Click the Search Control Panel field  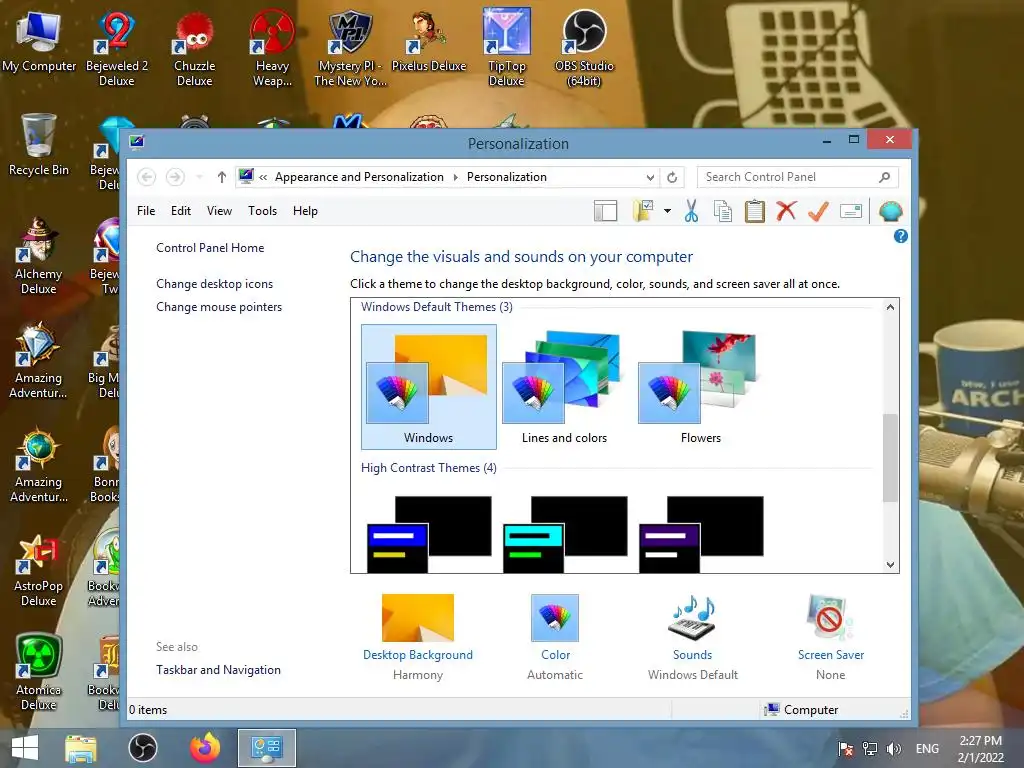797,177
